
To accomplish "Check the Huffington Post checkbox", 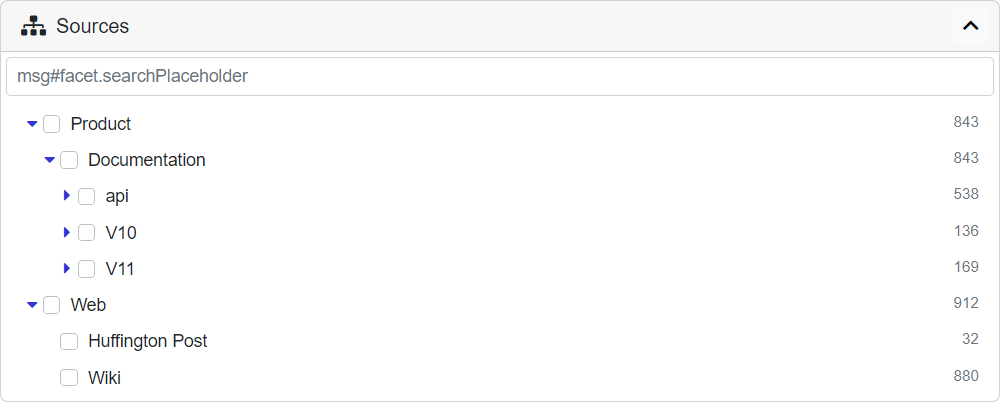I will coord(69,341).
